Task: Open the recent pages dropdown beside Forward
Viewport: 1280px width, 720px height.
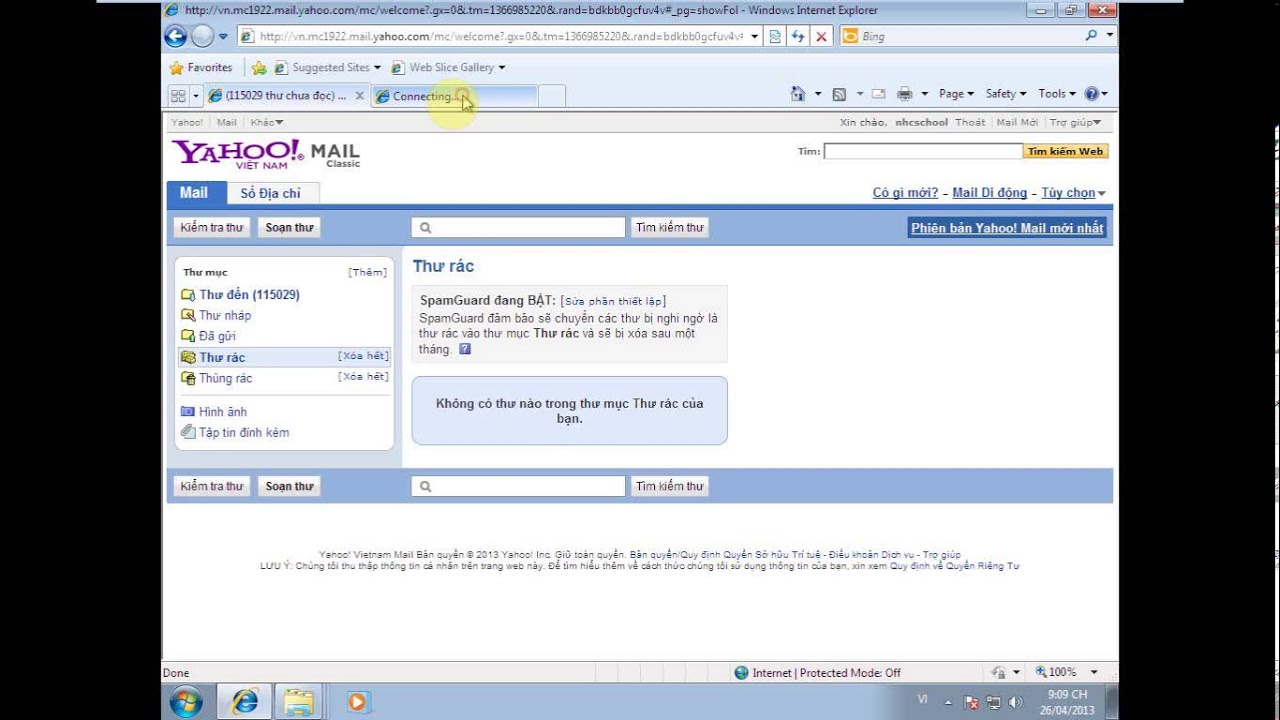Action: (223, 36)
